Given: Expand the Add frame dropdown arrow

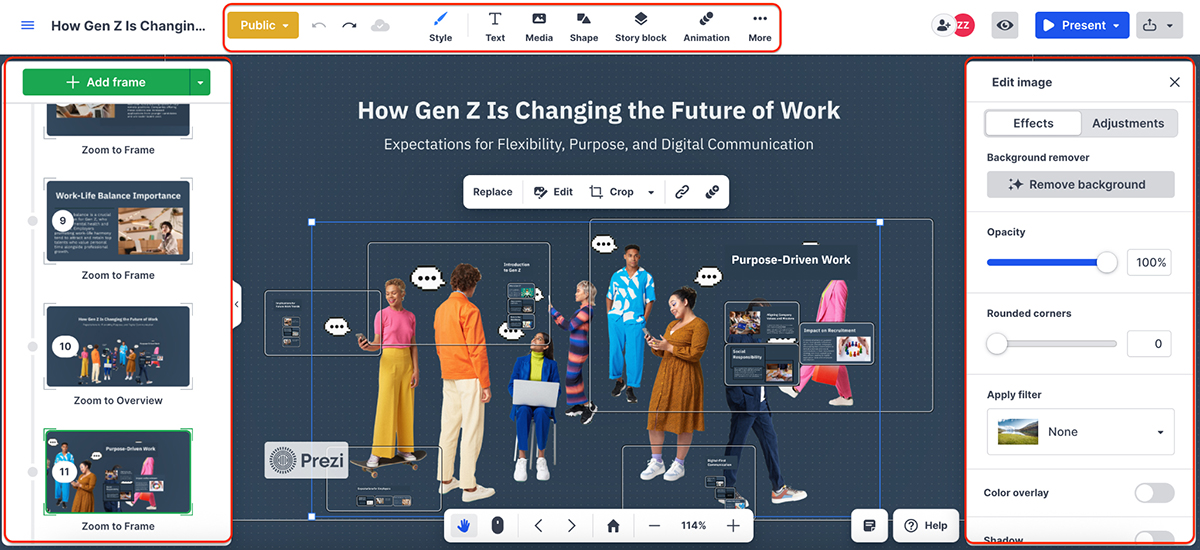Looking at the screenshot, I should (x=201, y=82).
